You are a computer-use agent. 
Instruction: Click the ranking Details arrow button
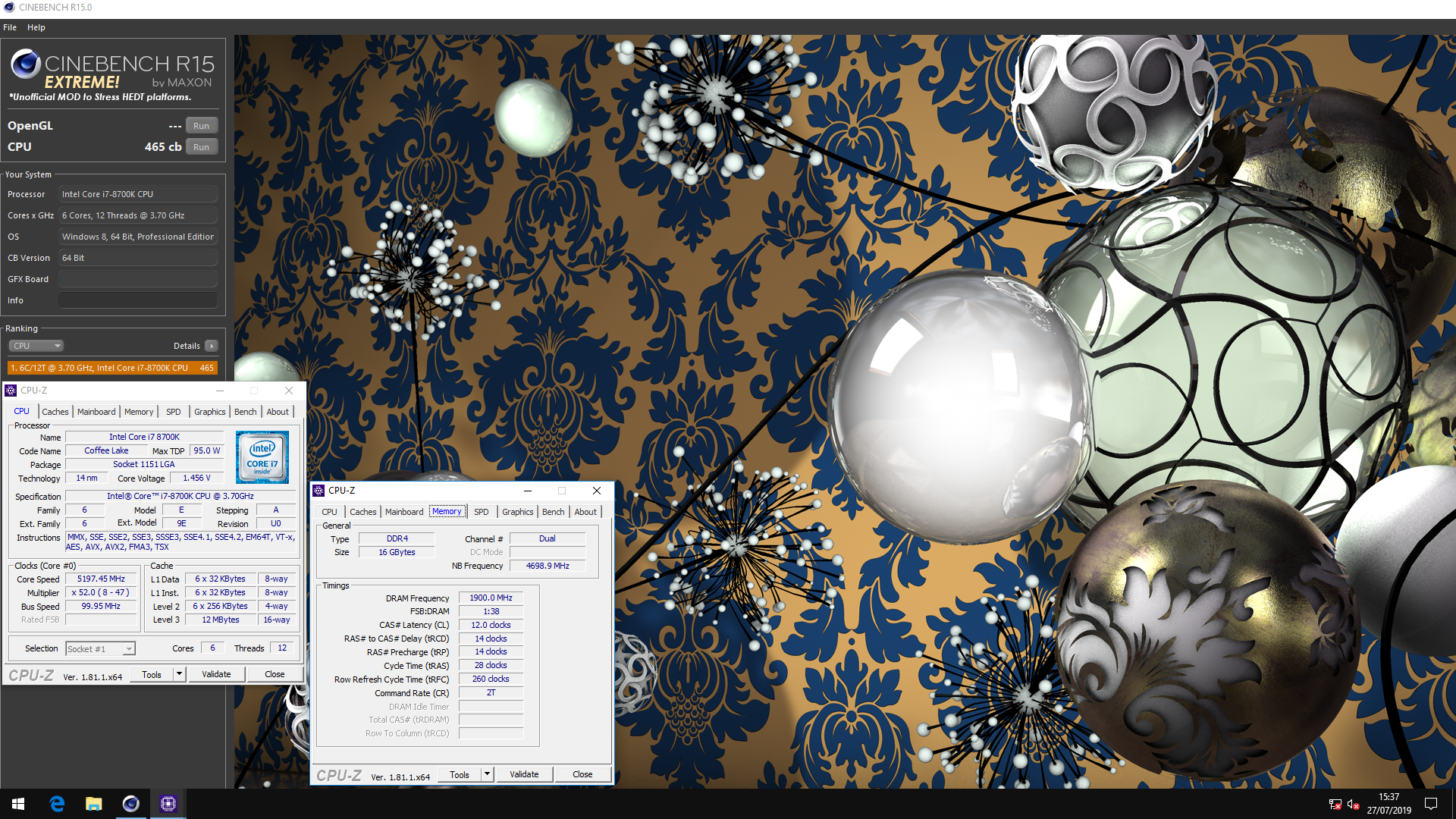coord(212,346)
